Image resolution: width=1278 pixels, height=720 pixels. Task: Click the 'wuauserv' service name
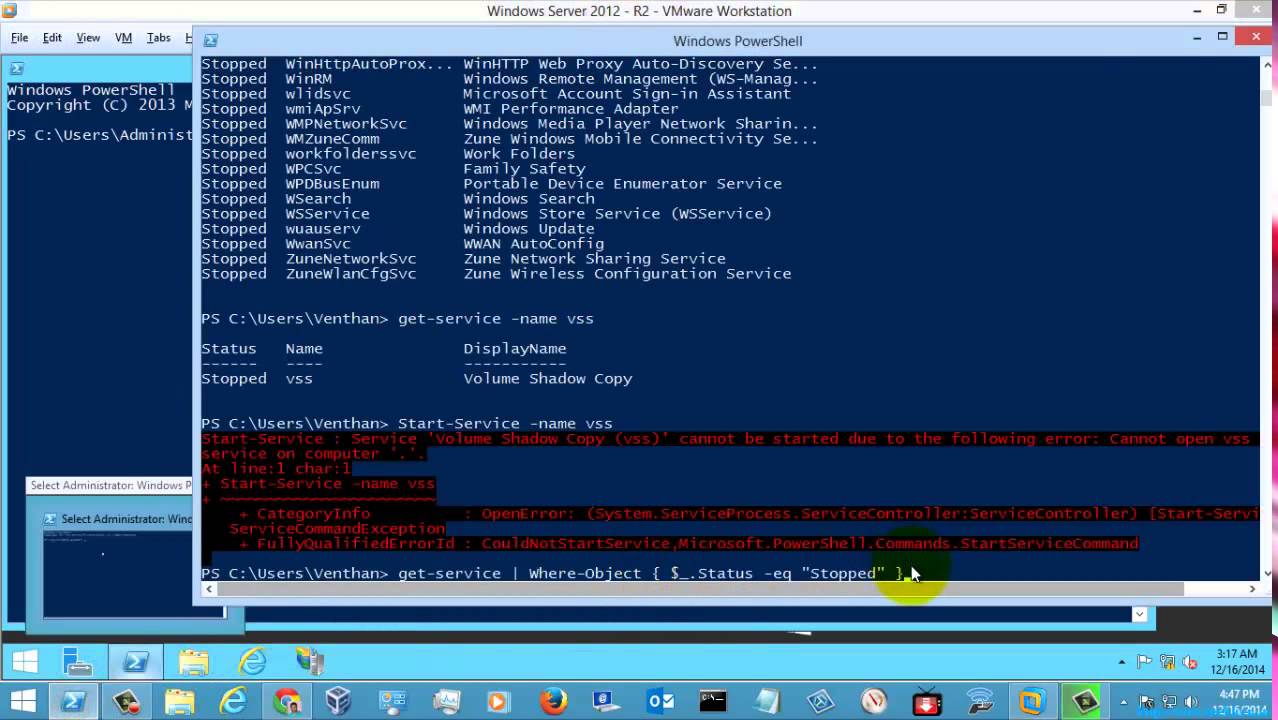322,229
